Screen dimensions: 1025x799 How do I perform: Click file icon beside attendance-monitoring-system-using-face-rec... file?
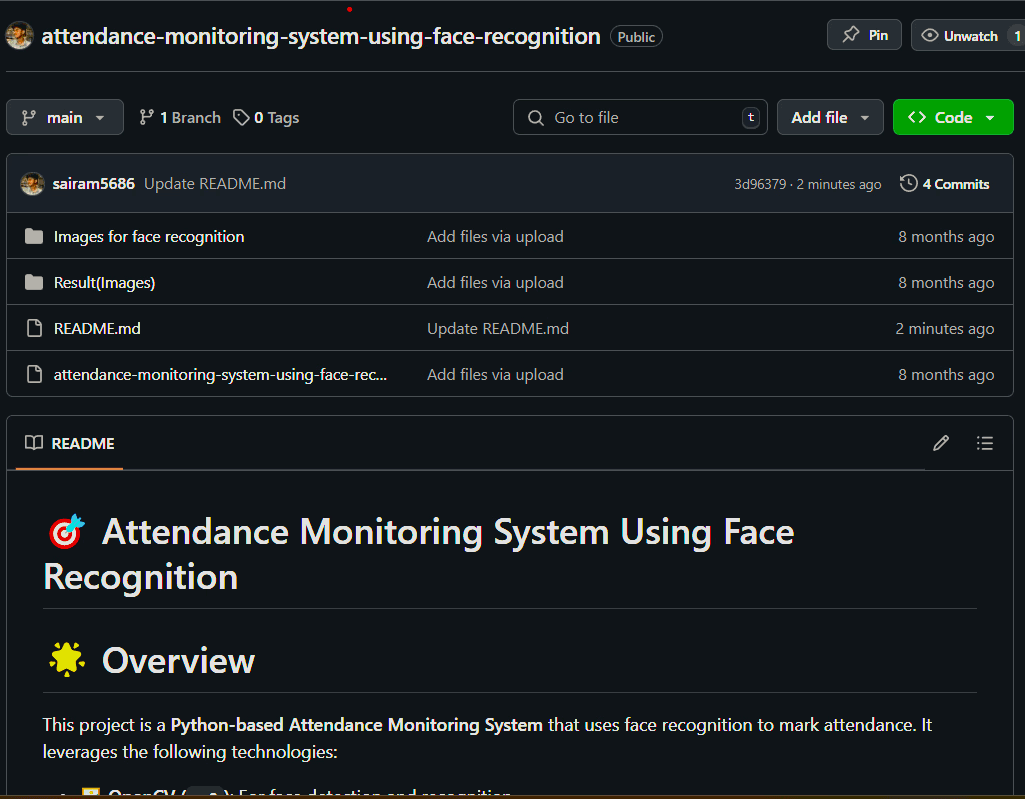point(34,374)
